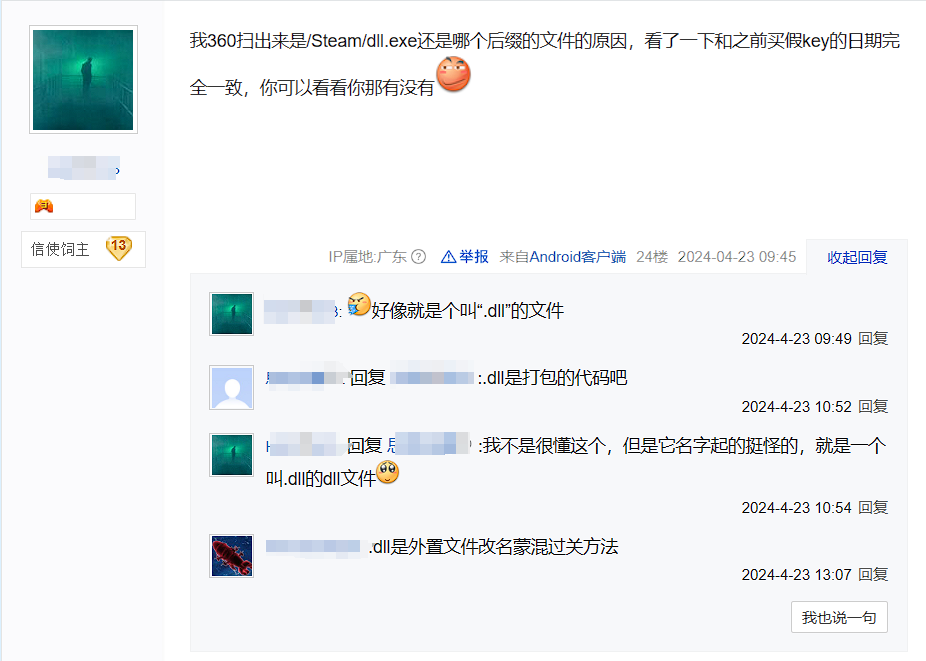The height and width of the screenshot is (661, 926).
Task: Click the masked sick emoji in first reply
Action: [359, 305]
